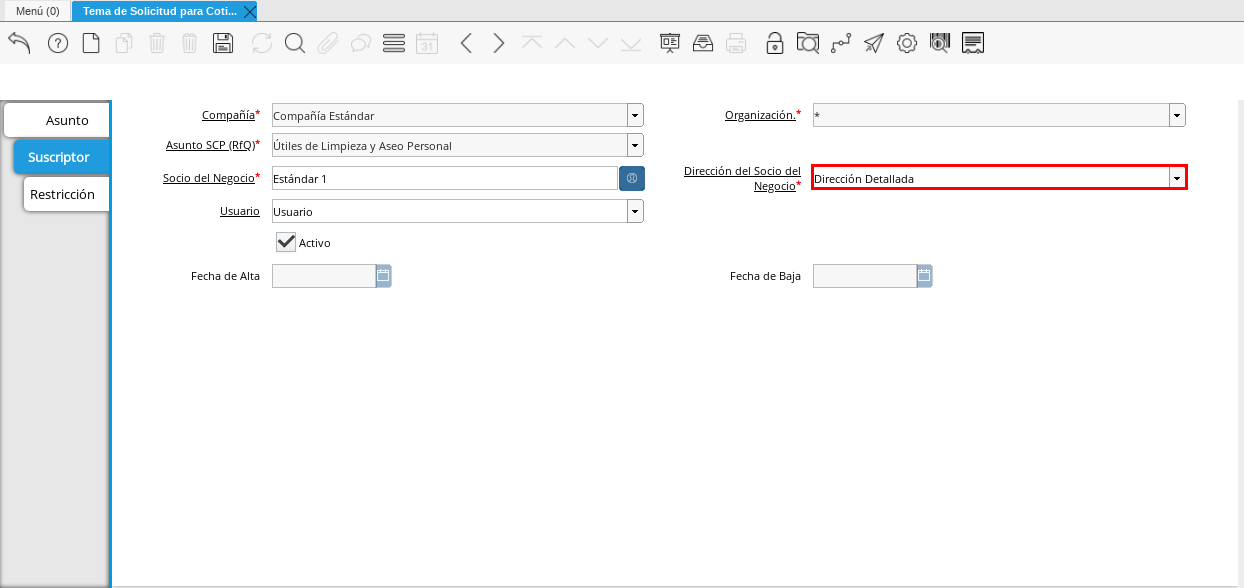The height and width of the screenshot is (588, 1244).
Task: Click the Dirección Detallada combo field
Action: pyautogui.click(x=991, y=178)
